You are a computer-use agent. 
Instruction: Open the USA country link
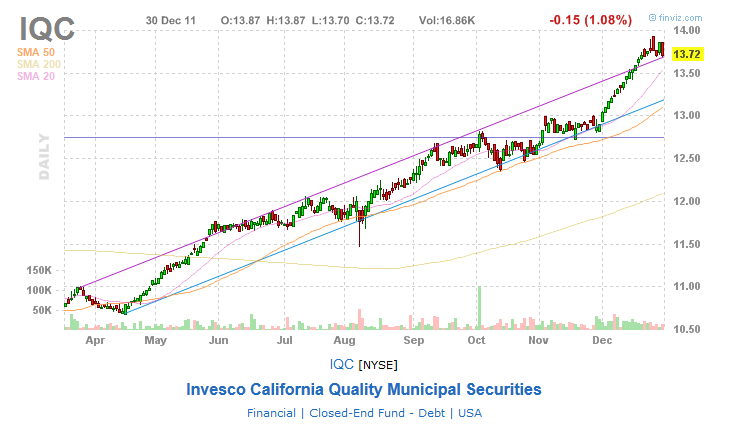point(470,413)
